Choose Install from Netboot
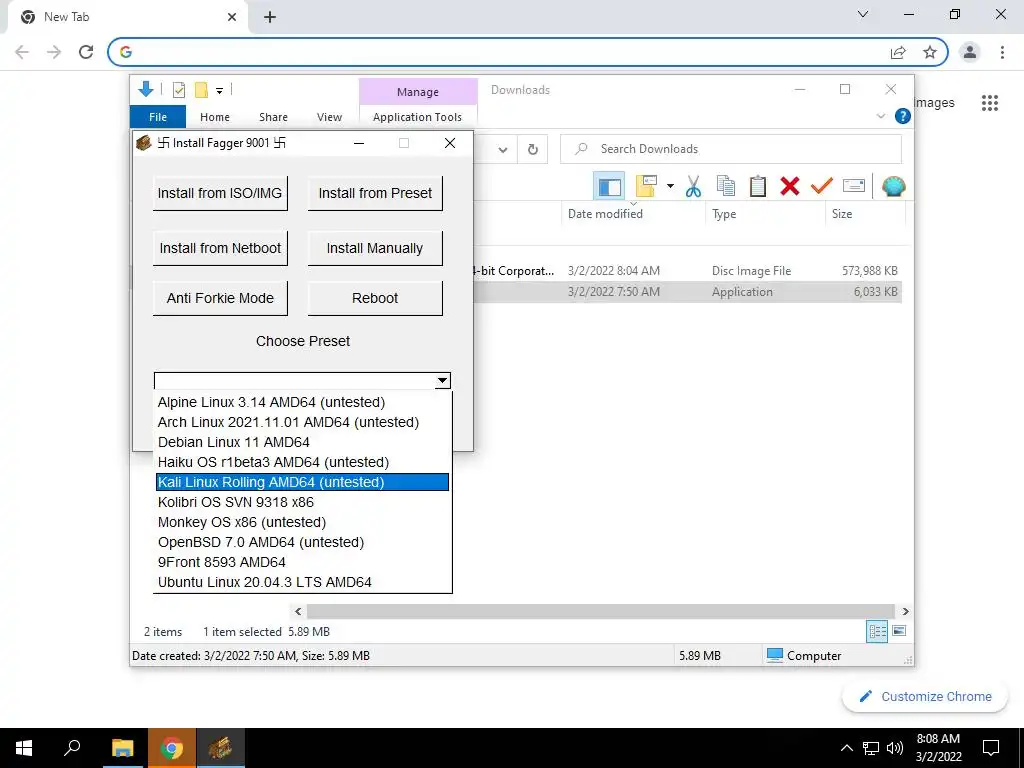 click(x=220, y=248)
